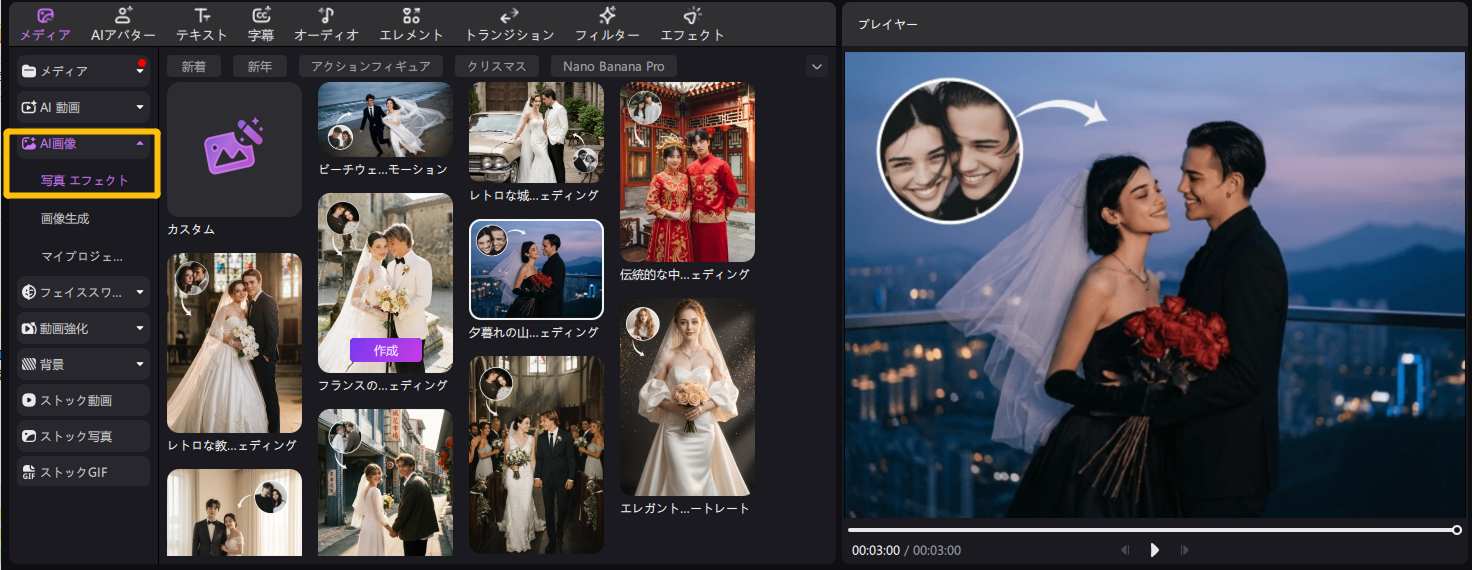This screenshot has height=570, width=1472.
Task: Expand the フェイススワ... sidebar section
Action: 140,292
